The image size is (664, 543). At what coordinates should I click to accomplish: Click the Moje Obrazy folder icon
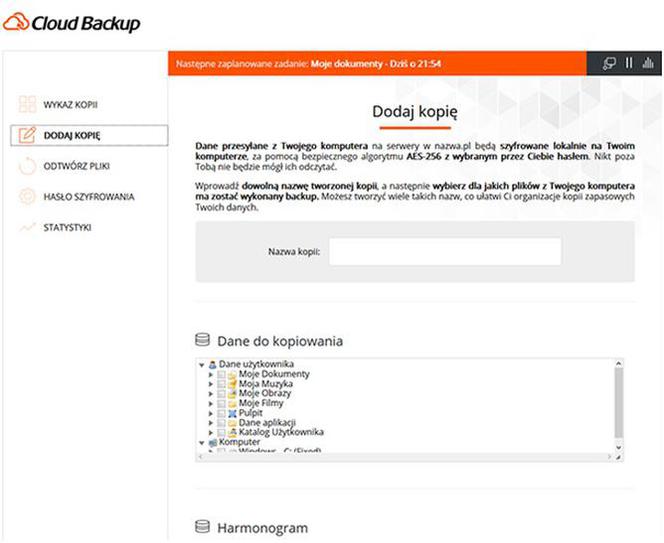coord(232,394)
